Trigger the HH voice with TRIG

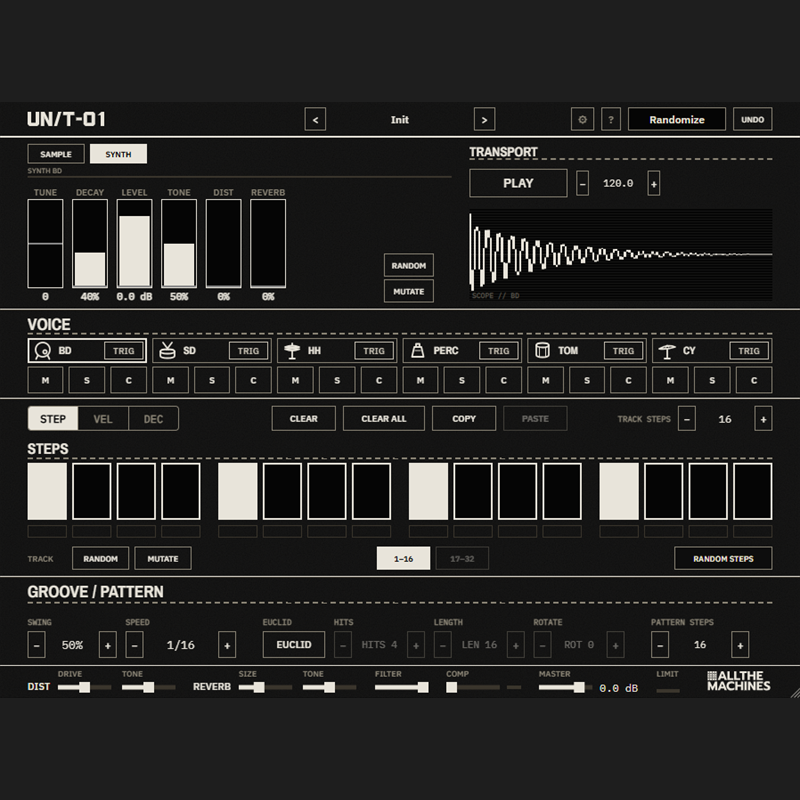pyautogui.click(x=373, y=351)
